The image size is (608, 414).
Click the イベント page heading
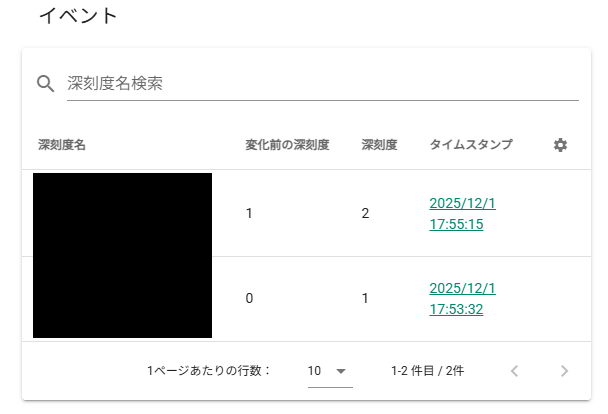click(x=78, y=16)
